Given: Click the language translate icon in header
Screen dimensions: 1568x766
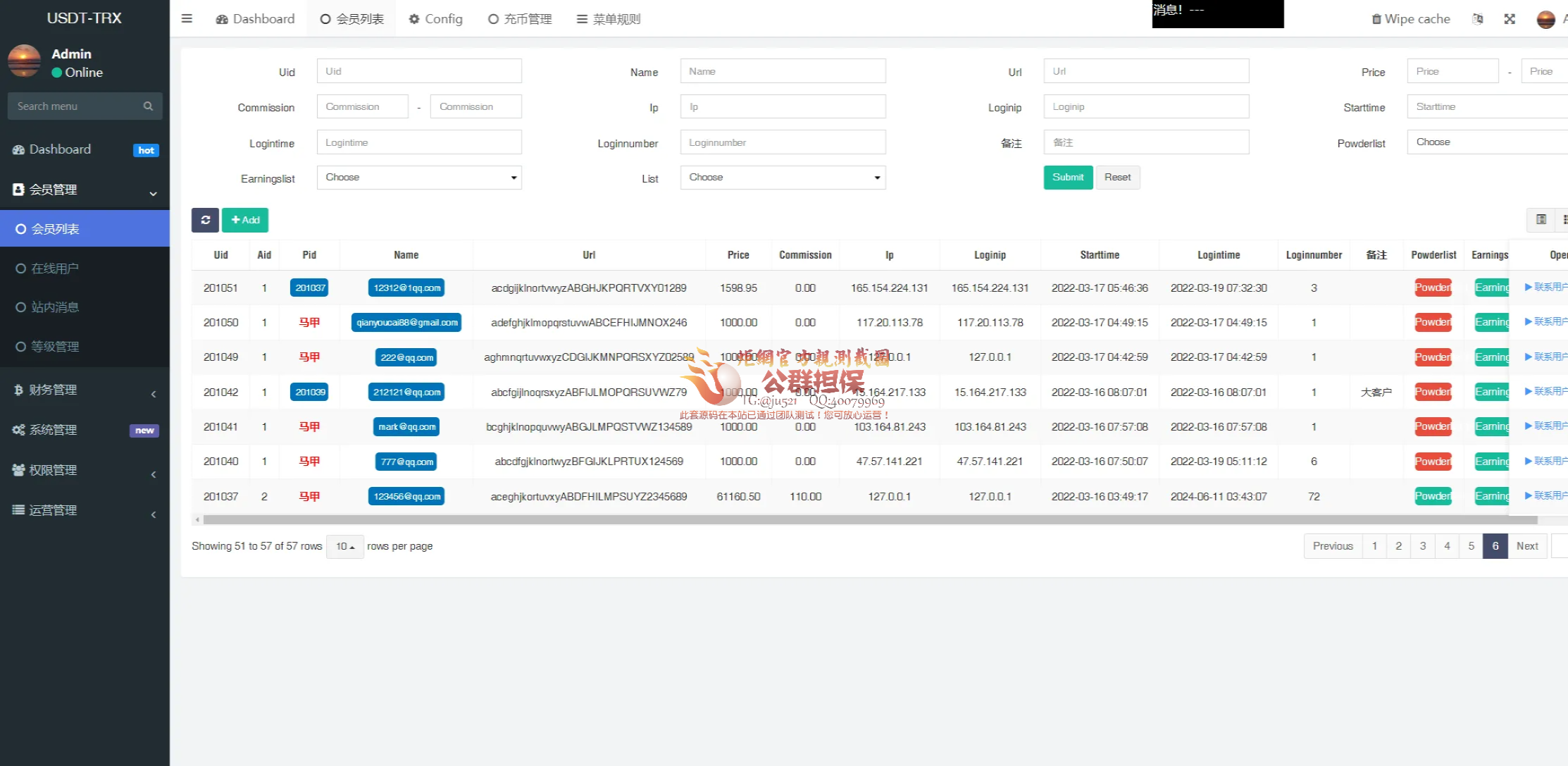Looking at the screenshot, I should pos(1477,19).
